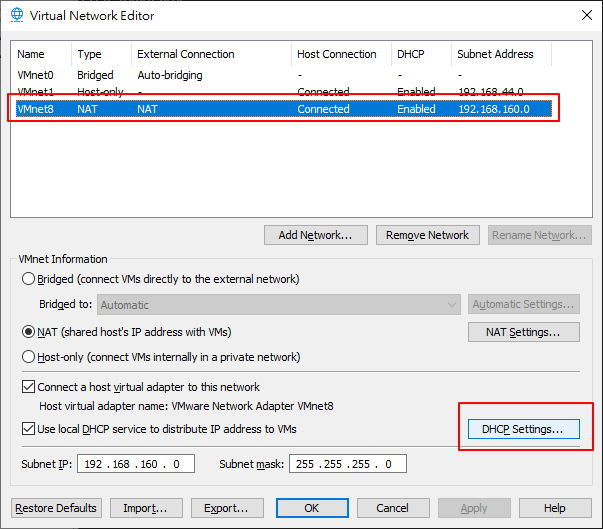This screenshot has width=603, height=529.
Task: Click the 192.168.44.0 subnet address cell
Action: click(x=491, y=92)
